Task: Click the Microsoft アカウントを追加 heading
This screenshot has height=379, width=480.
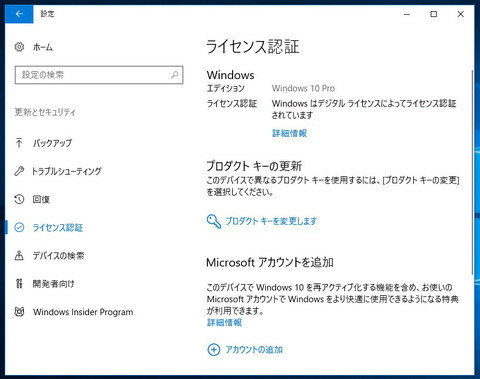Action: coord(270,262)
